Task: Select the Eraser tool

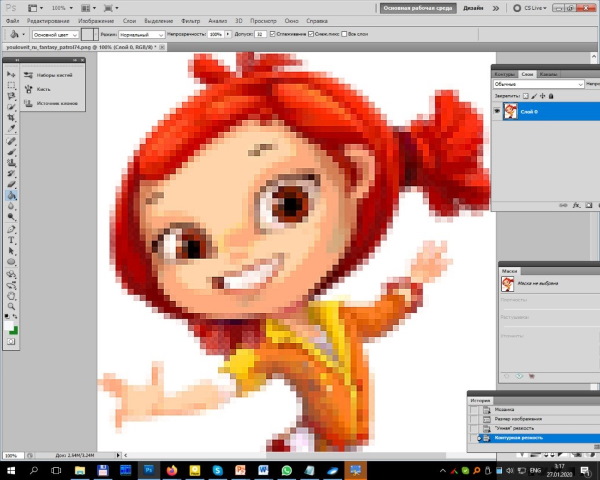Action: (x=11, y=184)
